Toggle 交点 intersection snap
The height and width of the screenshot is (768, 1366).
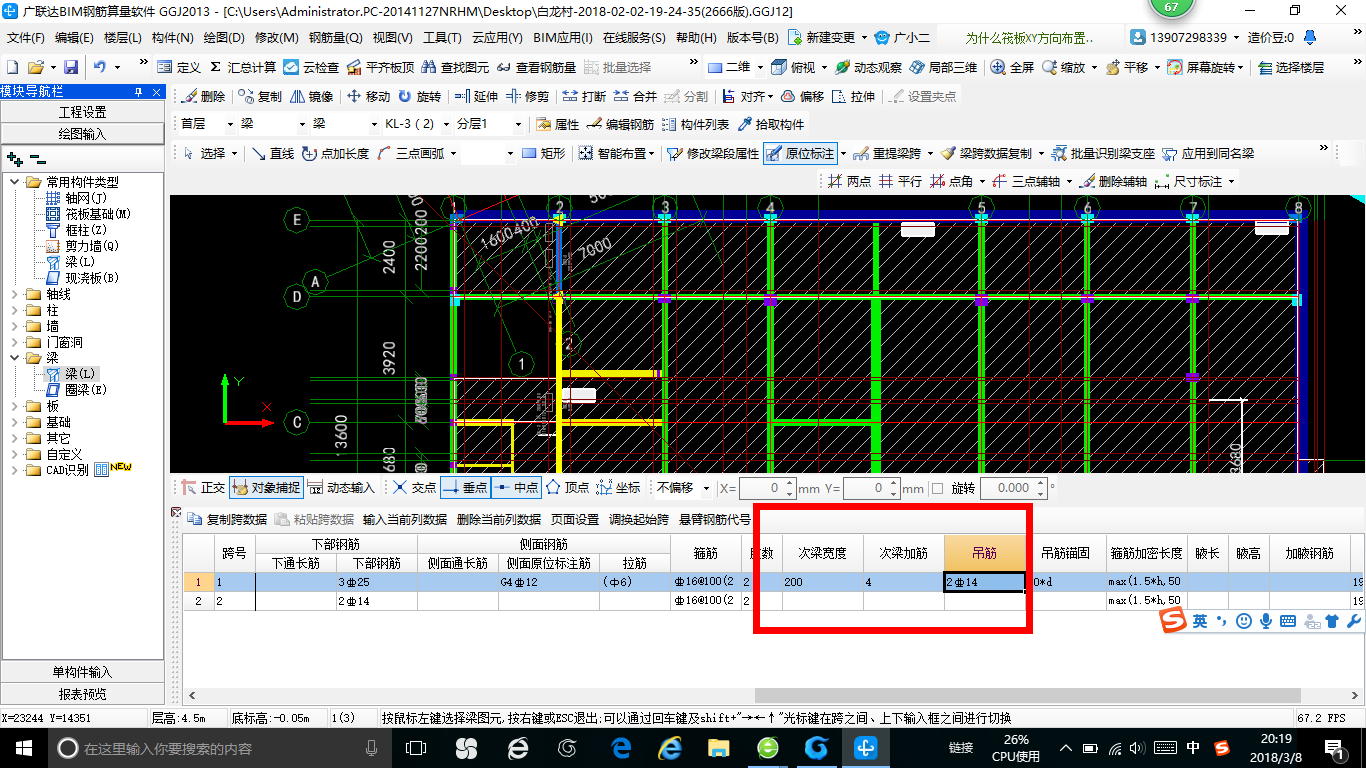click(x=414, y=488)
